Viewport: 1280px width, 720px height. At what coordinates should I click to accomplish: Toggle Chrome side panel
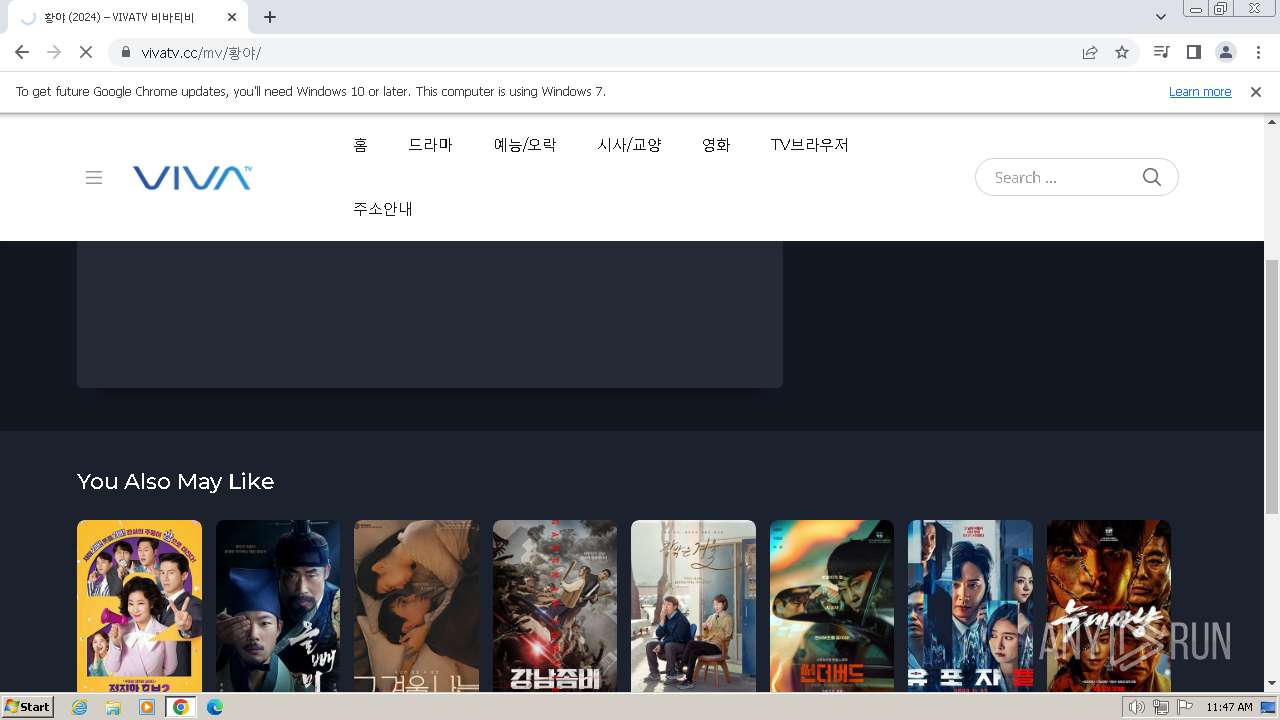[1193, 52]
